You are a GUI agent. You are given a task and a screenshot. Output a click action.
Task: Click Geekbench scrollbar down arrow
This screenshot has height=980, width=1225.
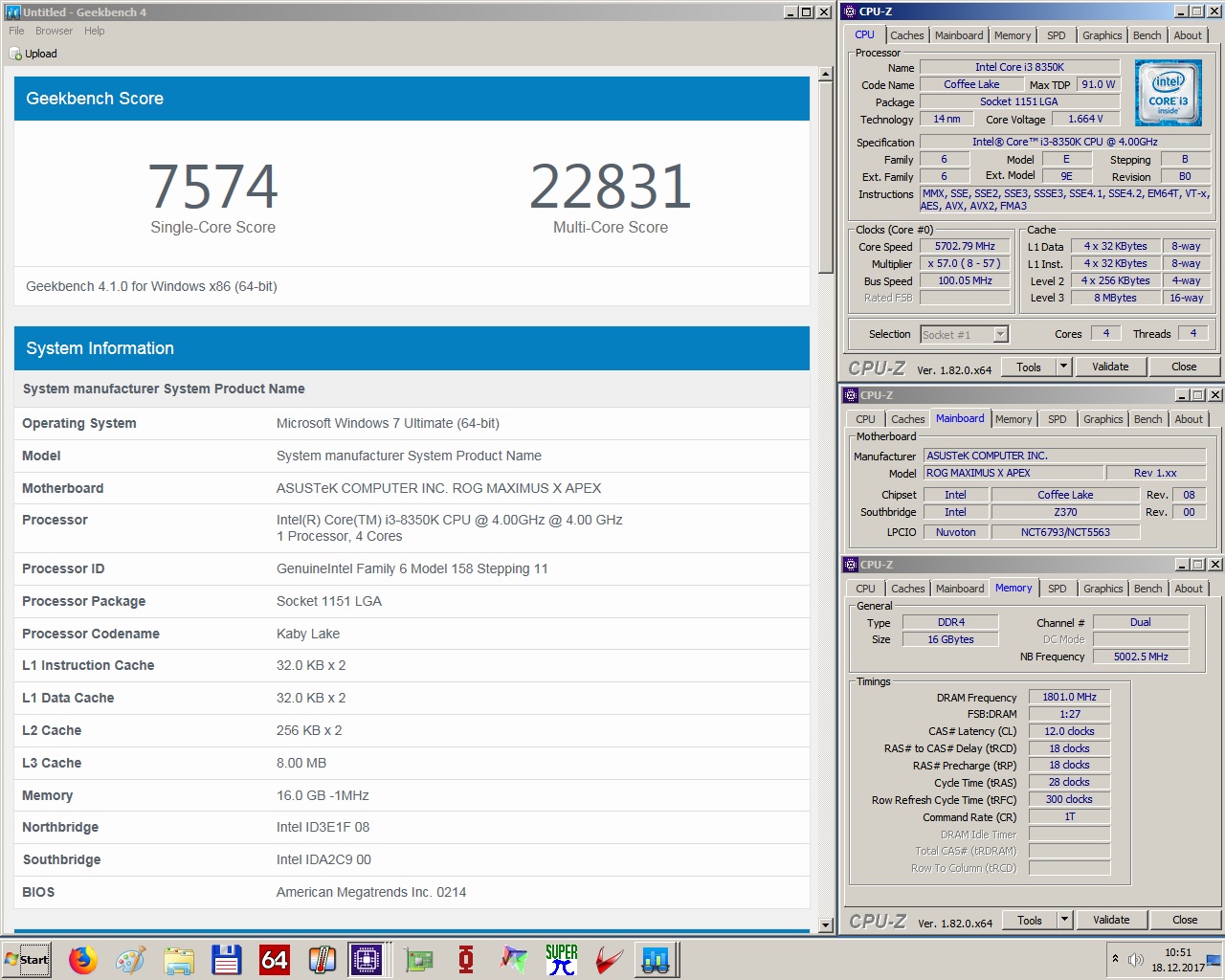point(826,925)
